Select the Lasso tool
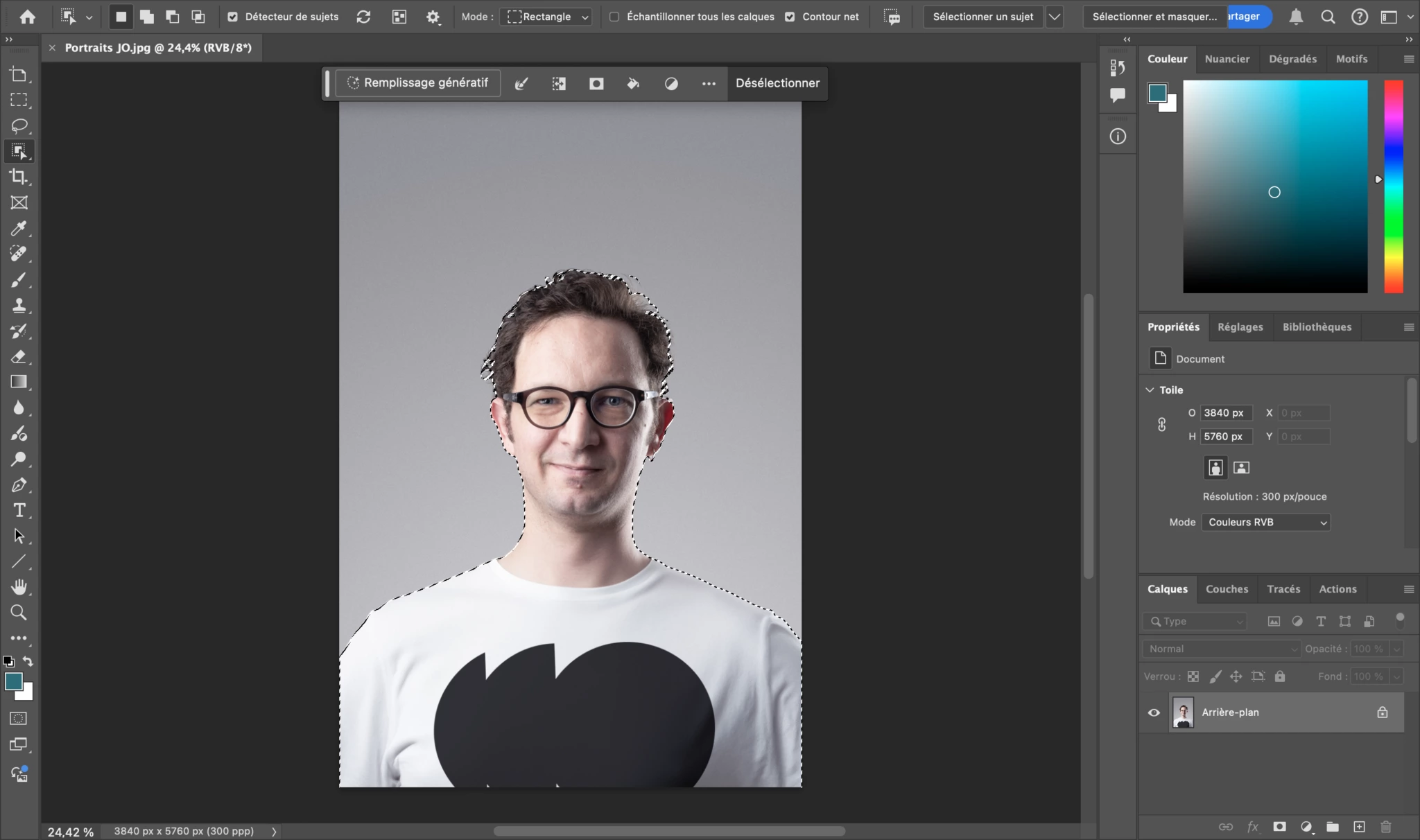This screenshot has width=1420, height=840. pyautogui.click(x=19, y=125)
